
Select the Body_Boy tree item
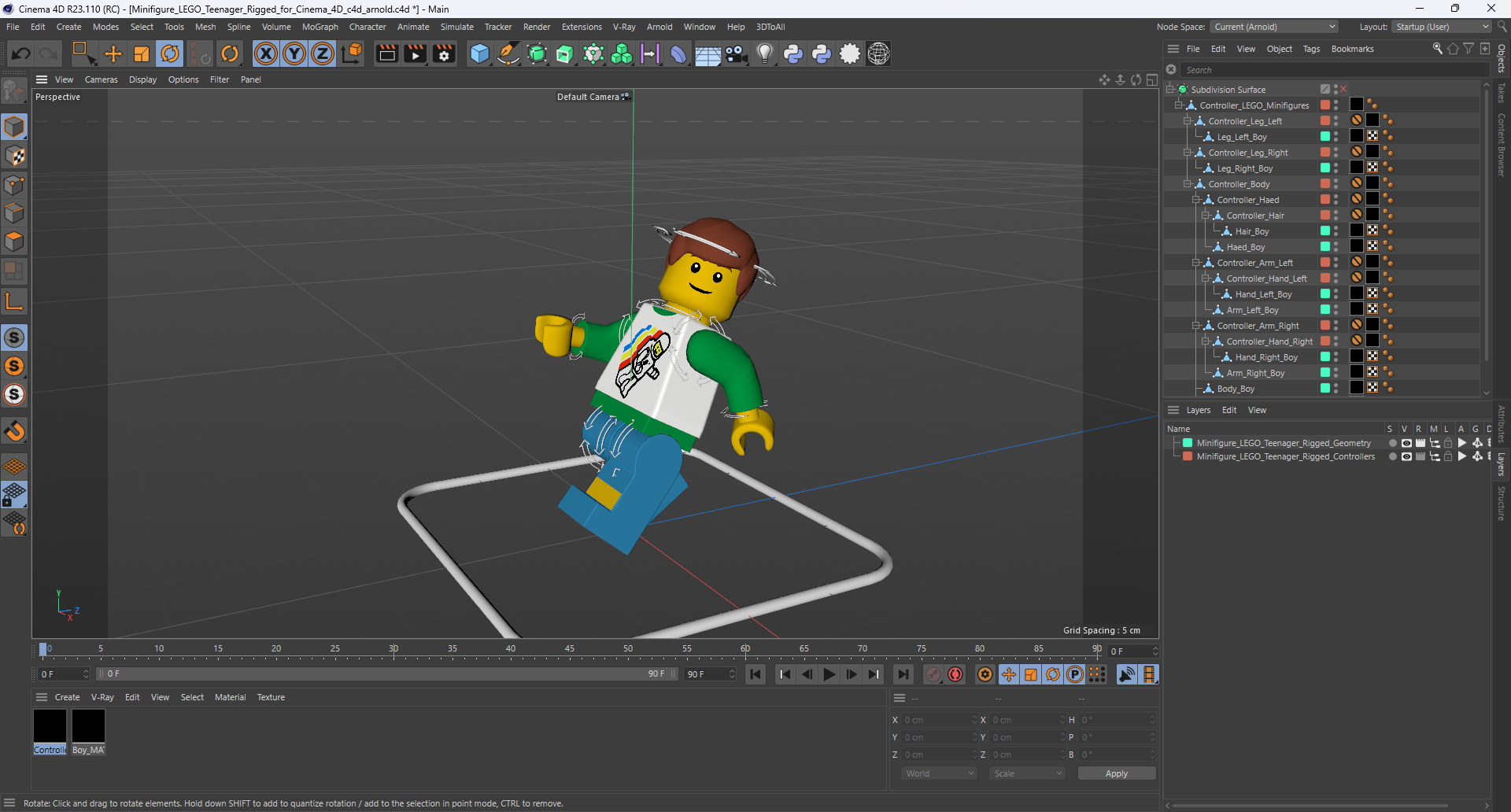coord(1236,389)
